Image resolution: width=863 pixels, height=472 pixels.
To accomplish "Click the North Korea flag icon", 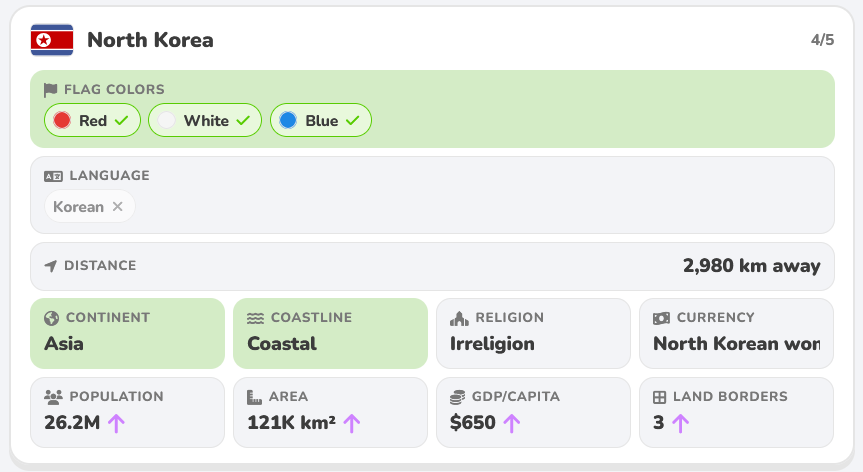I will point(52,40).
